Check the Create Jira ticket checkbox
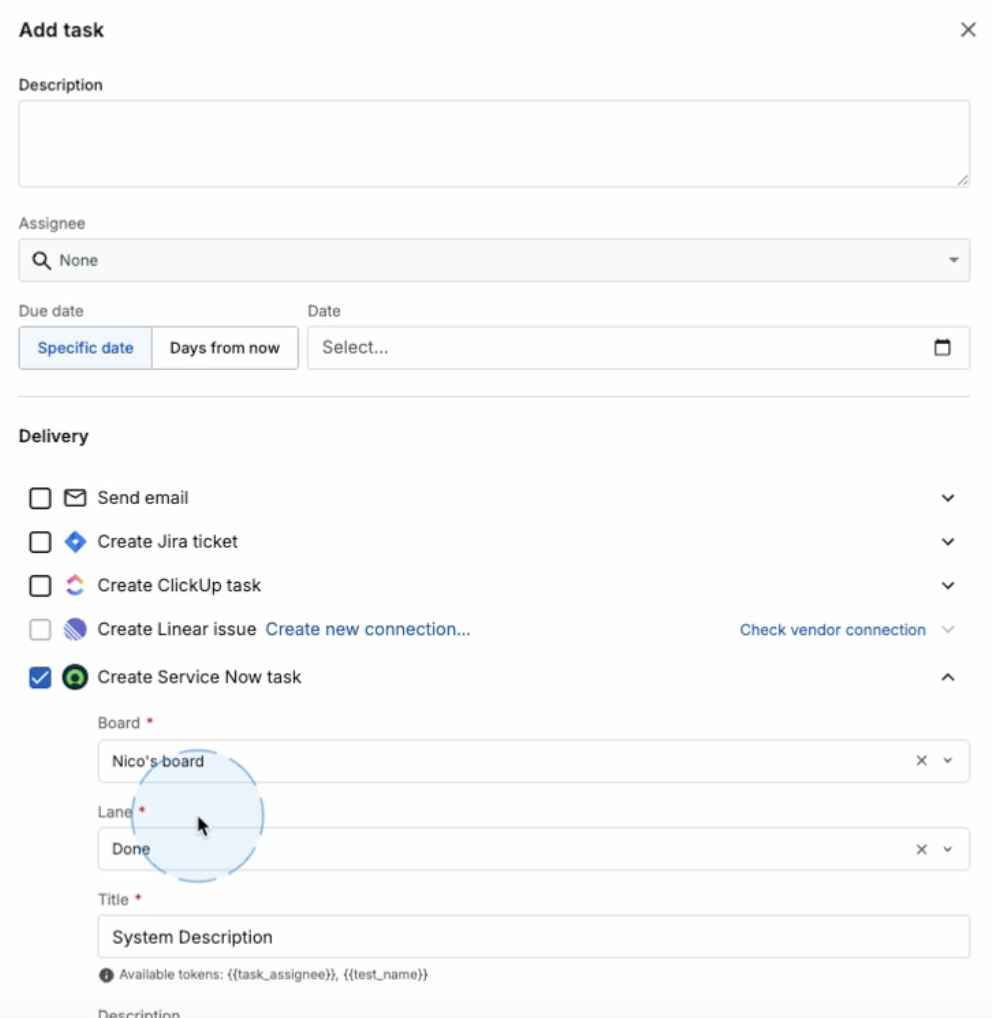This screenshot has height=1018, width=992. click(40, 542)
